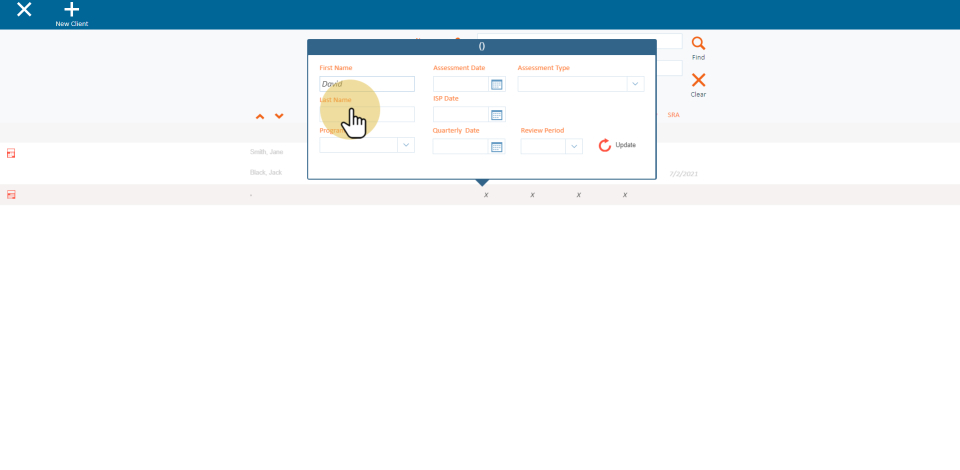Click the Find magnifying glass icon
This screenshot has height=470, width=960.
pos(698,44)
